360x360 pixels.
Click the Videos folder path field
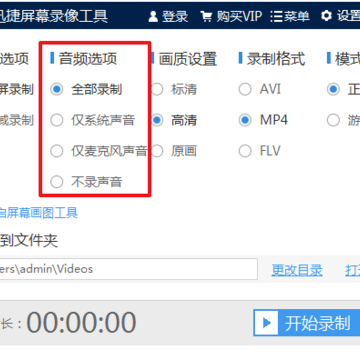(128, 269)
